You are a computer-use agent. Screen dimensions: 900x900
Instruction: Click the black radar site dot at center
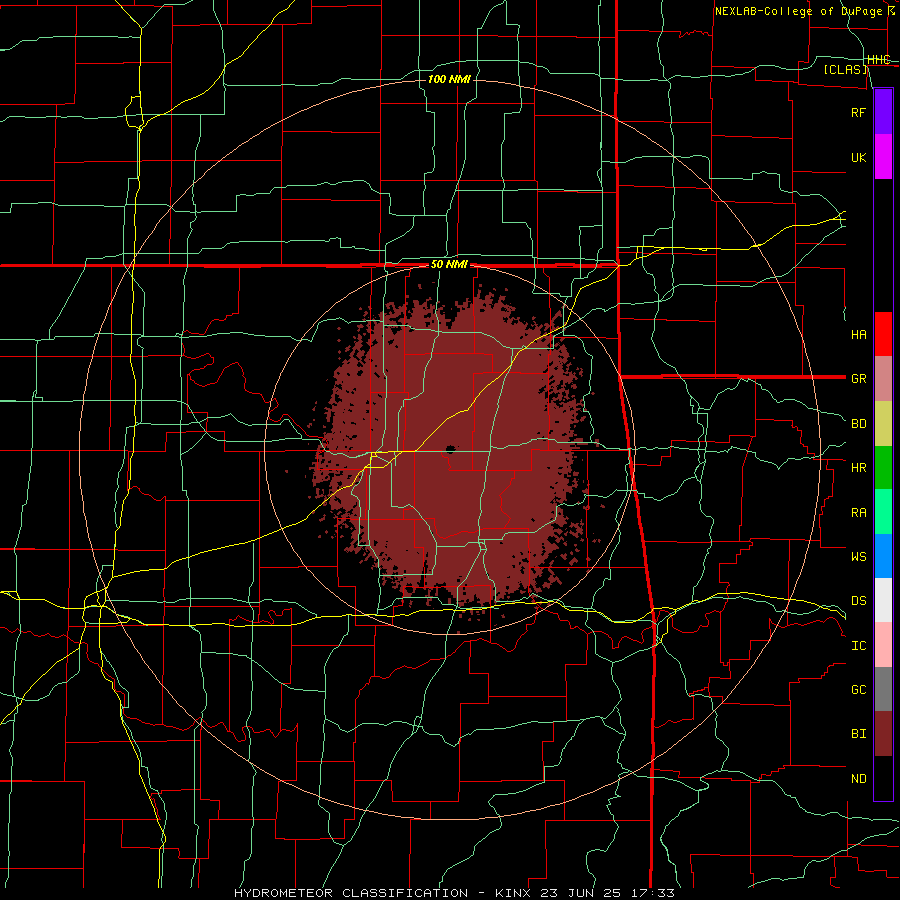click(x=450, y=449)
